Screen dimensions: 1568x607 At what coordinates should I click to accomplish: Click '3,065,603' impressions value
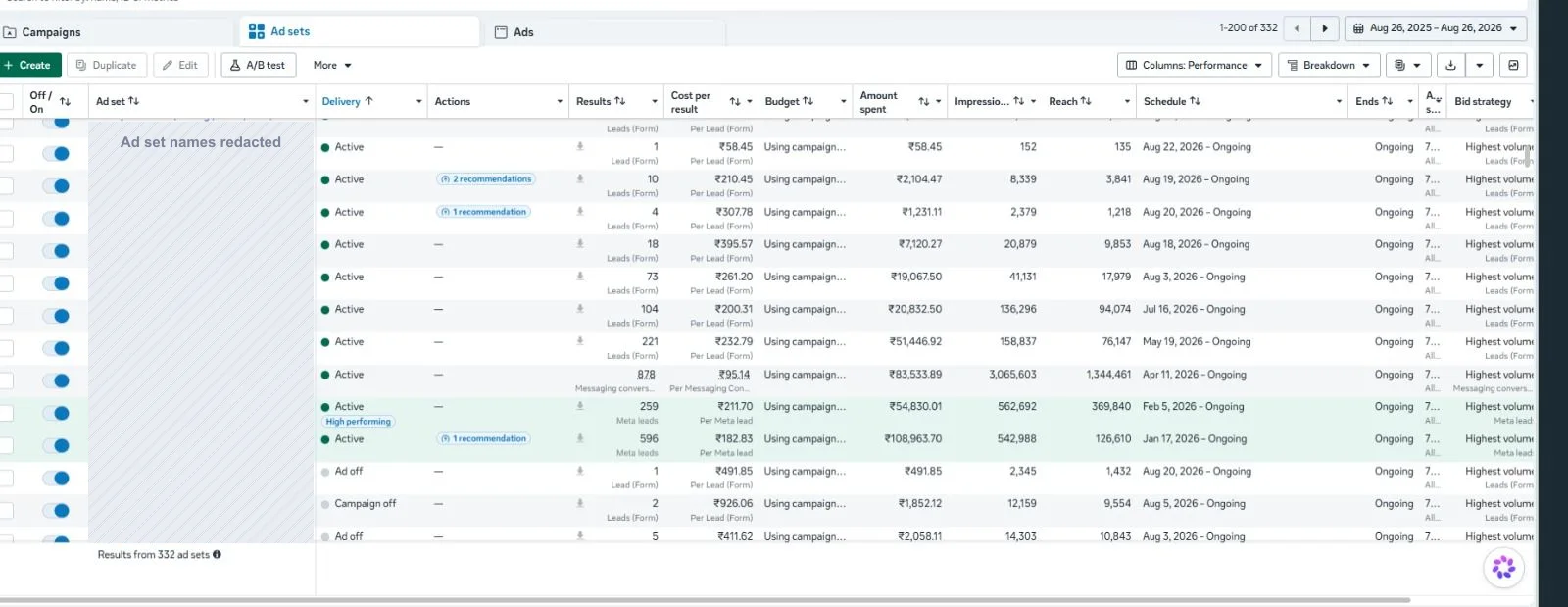point(1012,375)
